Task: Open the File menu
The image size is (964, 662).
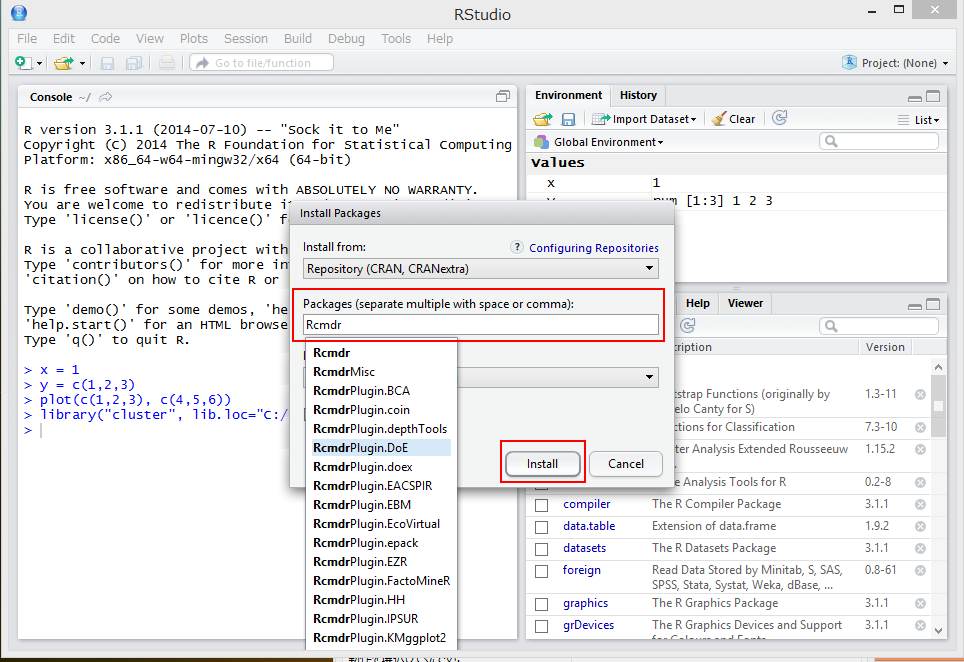Action: click(x=27, y=39)
